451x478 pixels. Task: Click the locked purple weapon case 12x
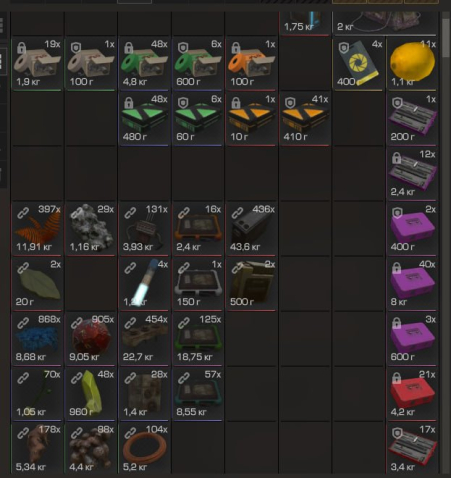click(x=412, y=174)
